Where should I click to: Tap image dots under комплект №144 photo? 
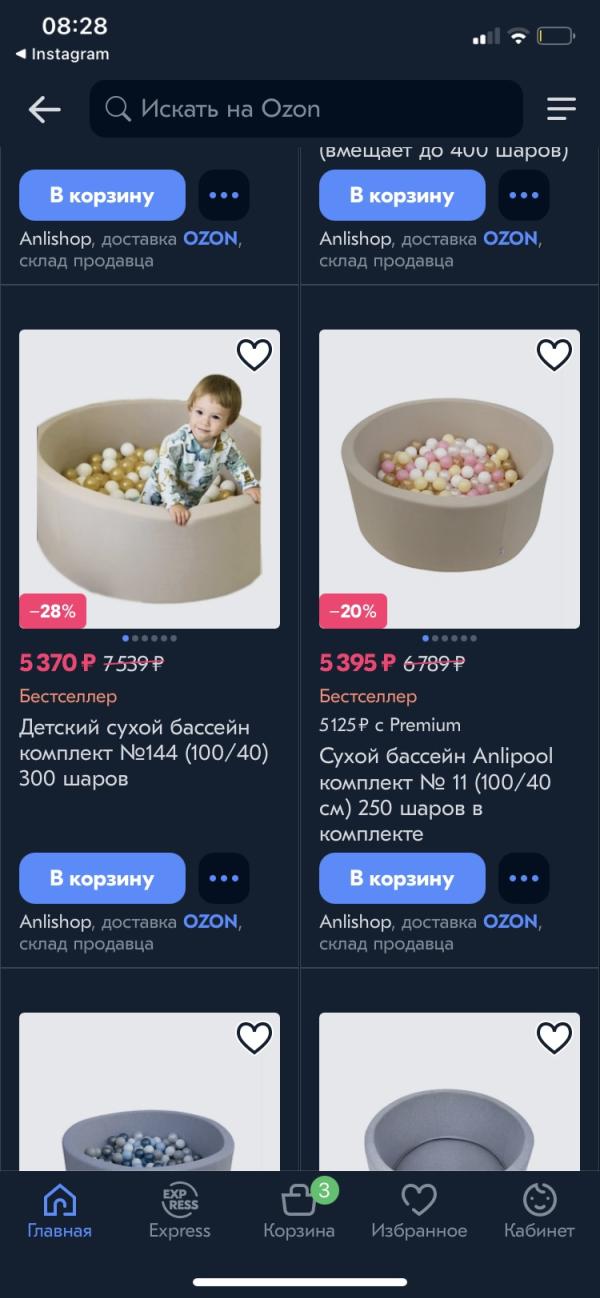click(149, 638)
